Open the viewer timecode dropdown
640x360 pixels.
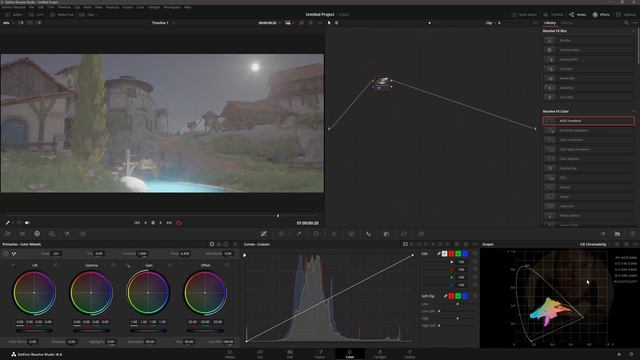click(269, 23)
